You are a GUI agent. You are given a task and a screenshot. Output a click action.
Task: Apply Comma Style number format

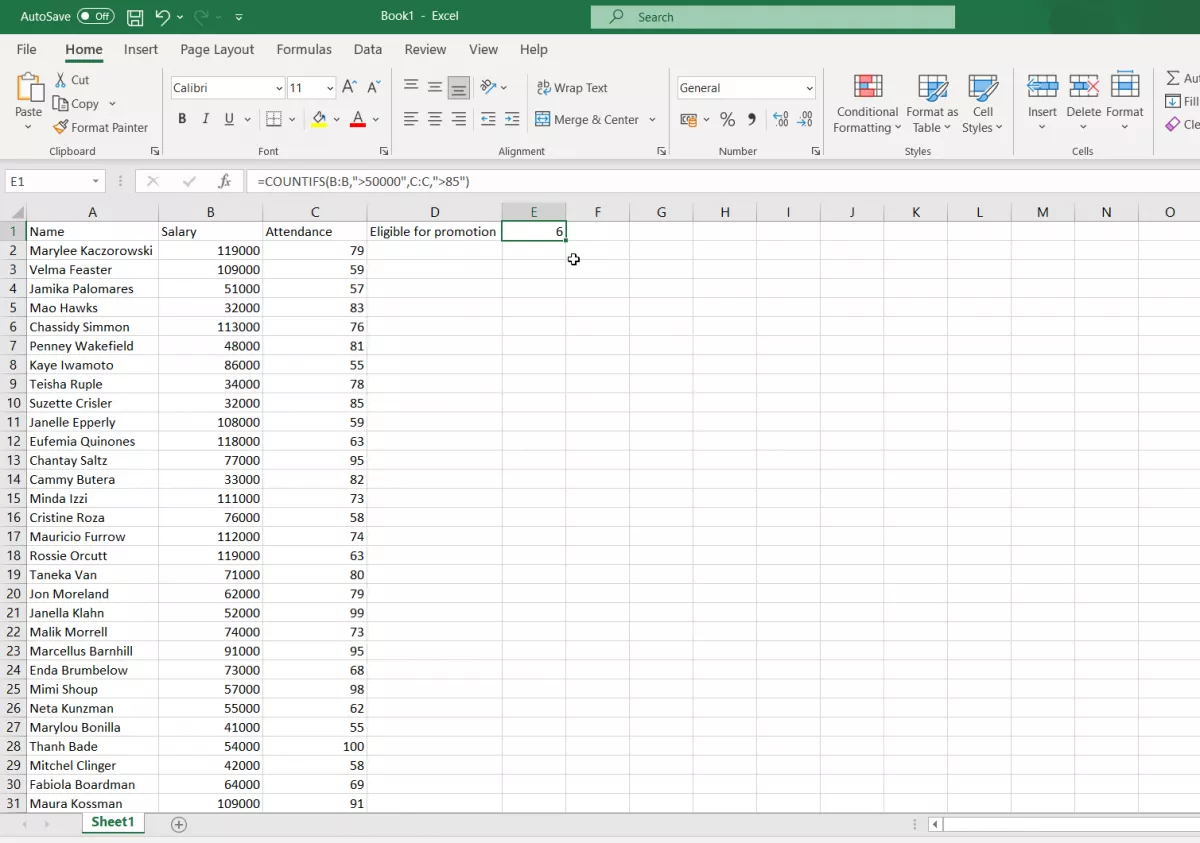point(752,119)
